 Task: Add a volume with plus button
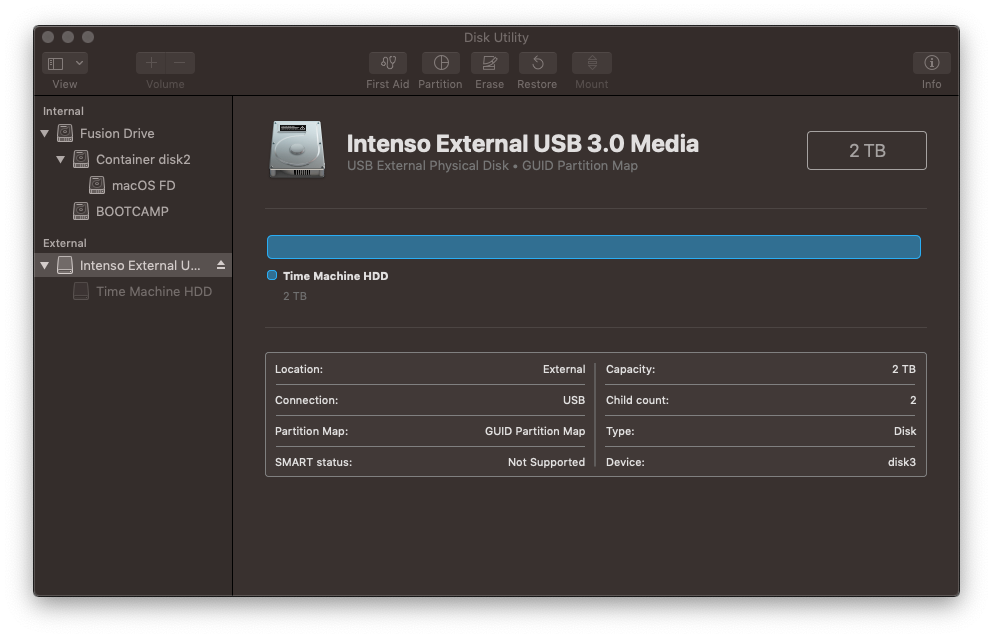[x=151, y=63]
